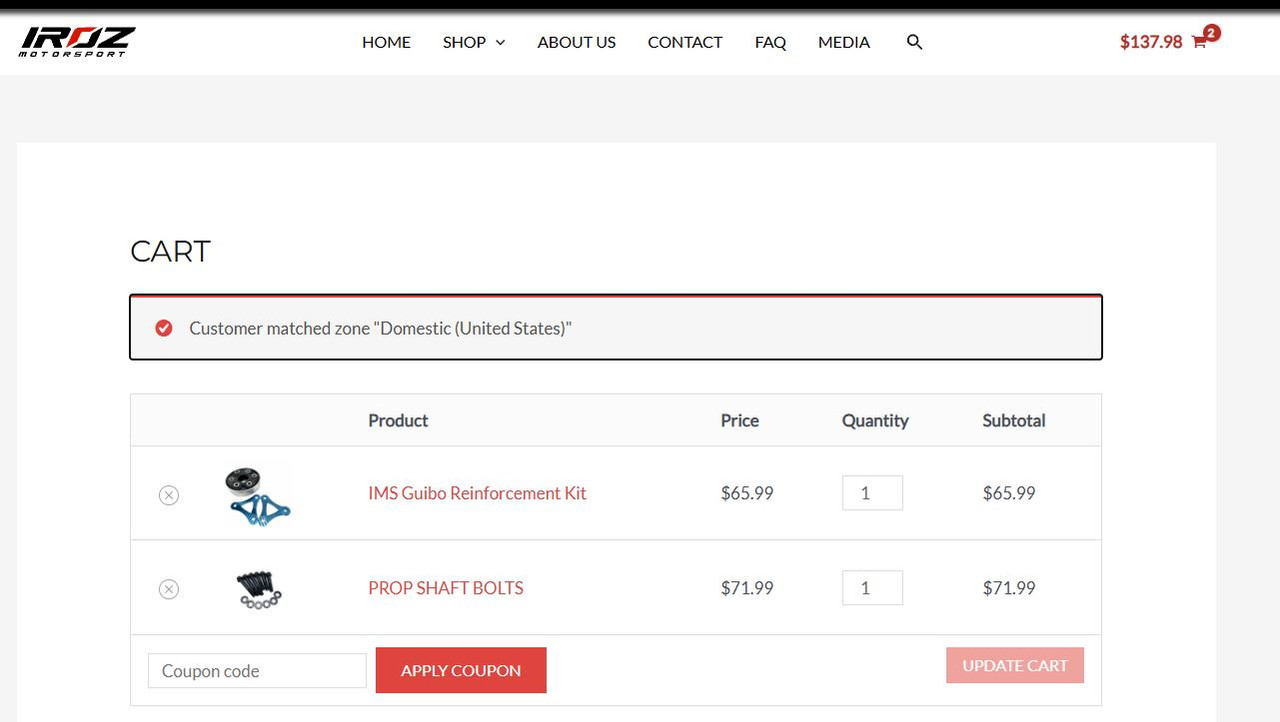Expand the SHOP dropdown menu
The height and width of the screenshot is (722, 1280).
click(x=474, y=42)
